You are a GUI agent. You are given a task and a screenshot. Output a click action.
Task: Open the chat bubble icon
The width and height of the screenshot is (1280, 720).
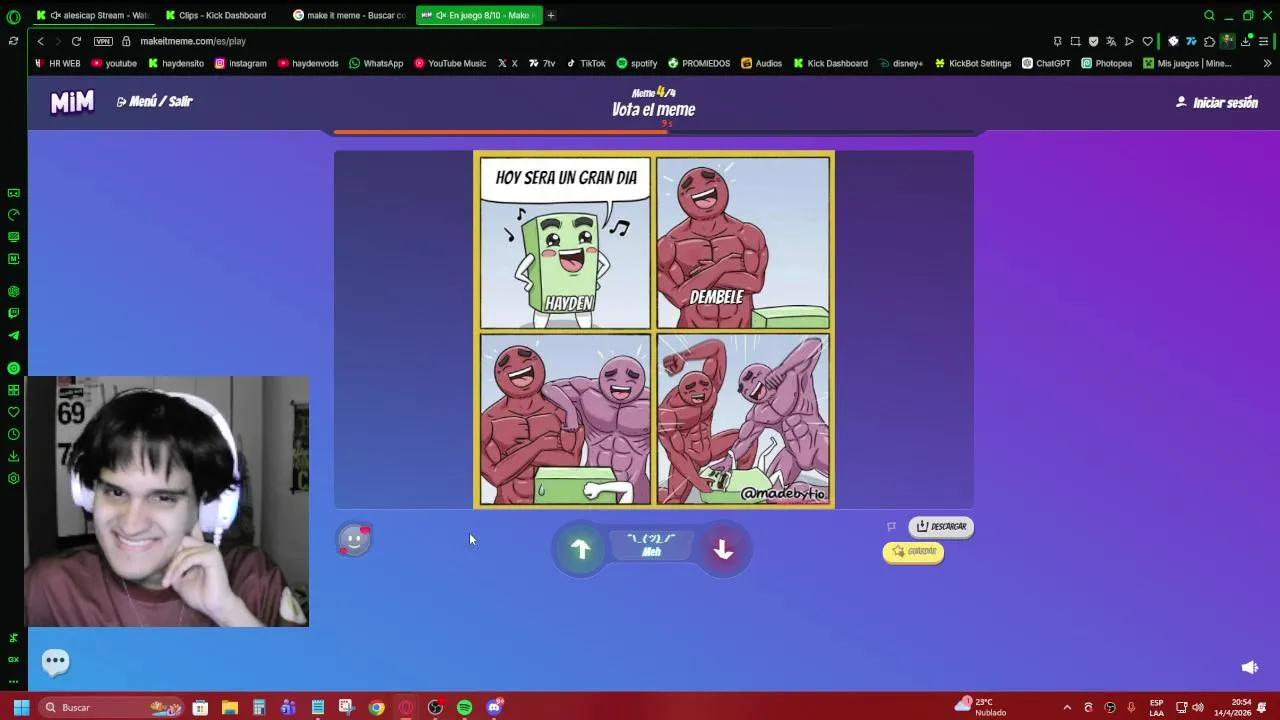[x=55, y=660]
